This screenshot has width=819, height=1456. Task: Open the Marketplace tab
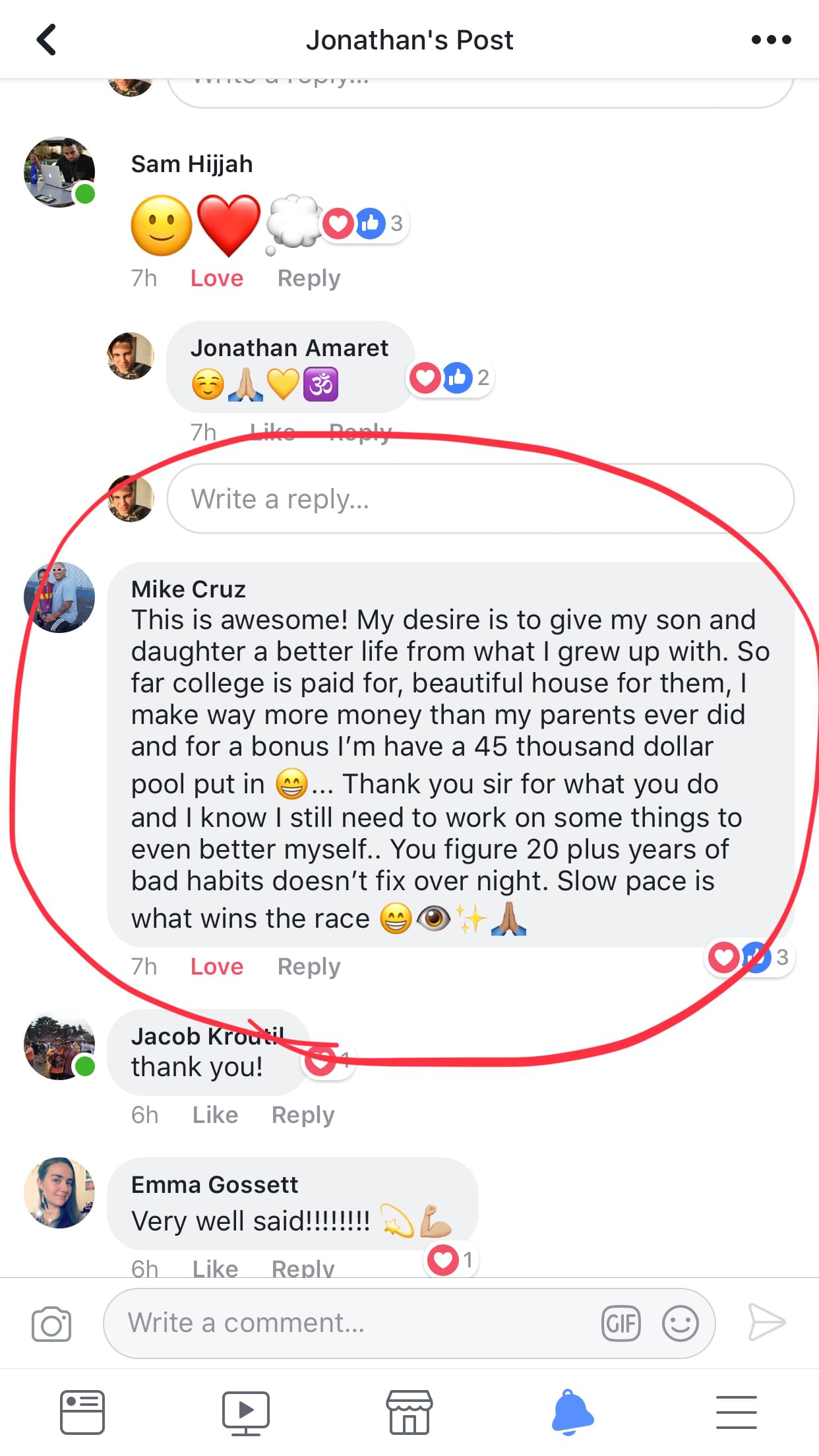(x=409, y=1412)
